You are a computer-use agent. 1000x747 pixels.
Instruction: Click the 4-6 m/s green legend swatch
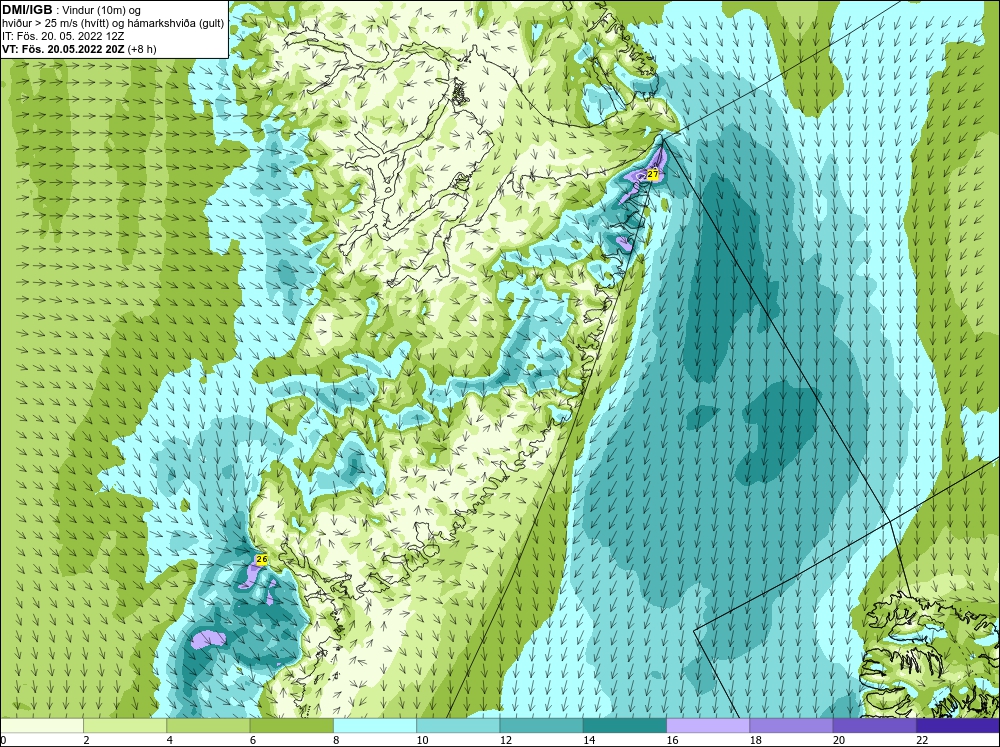click(209, 726)
